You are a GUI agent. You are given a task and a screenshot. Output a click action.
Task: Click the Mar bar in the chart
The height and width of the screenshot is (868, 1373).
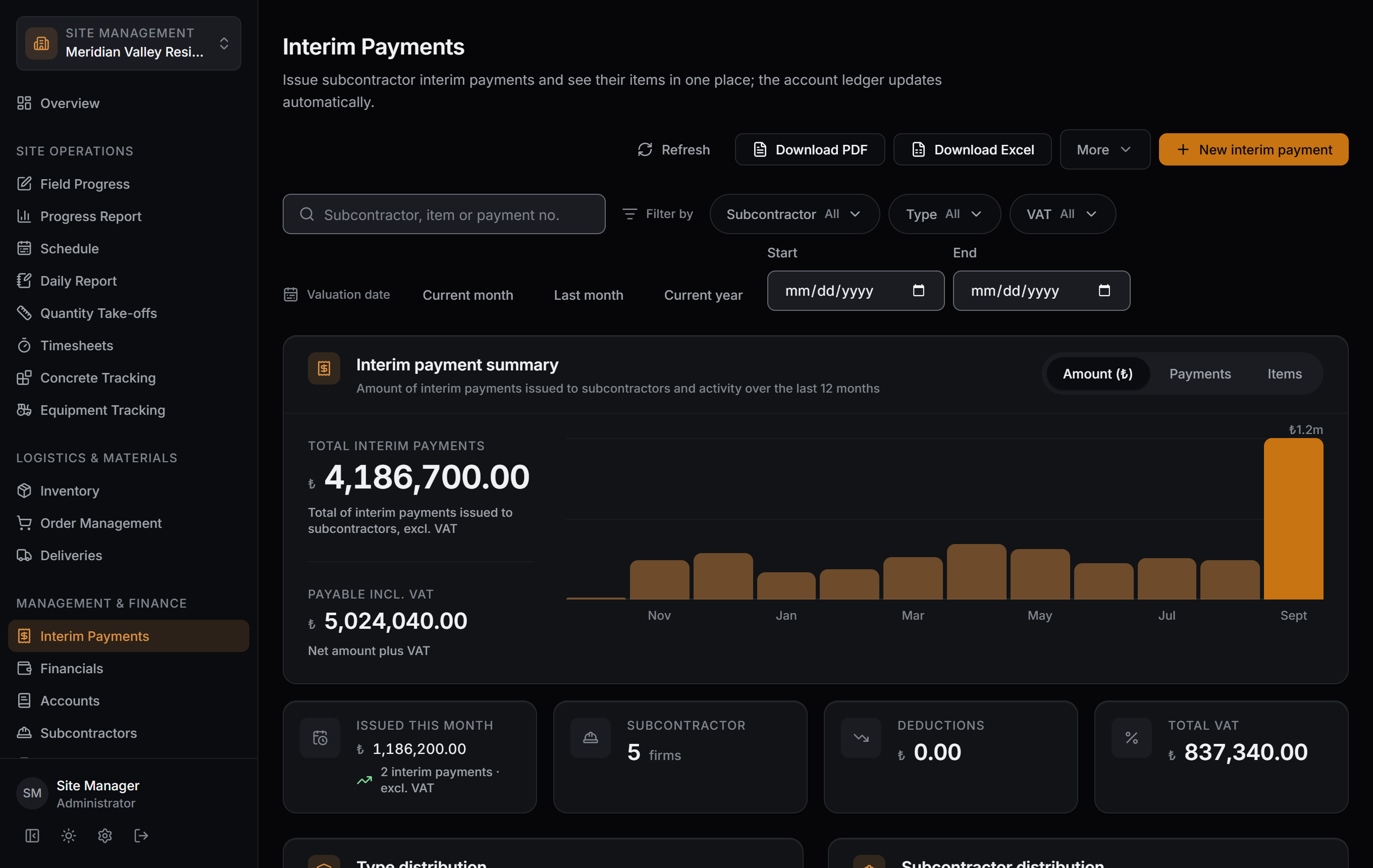[912, 578]
